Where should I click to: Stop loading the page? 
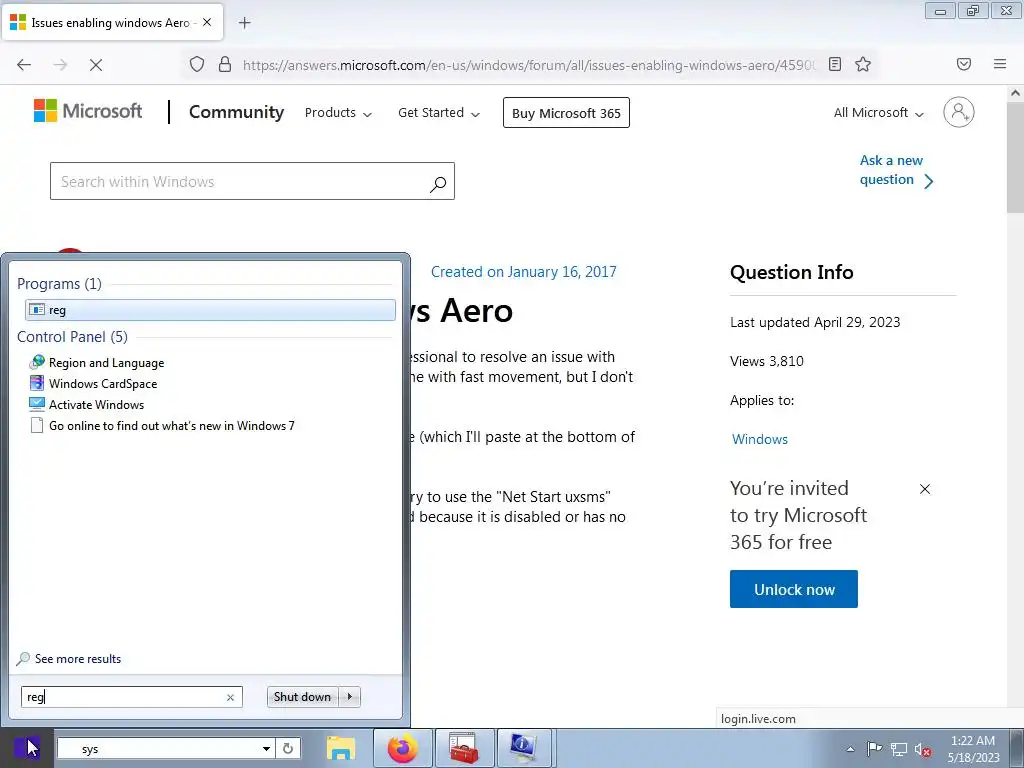95,64
